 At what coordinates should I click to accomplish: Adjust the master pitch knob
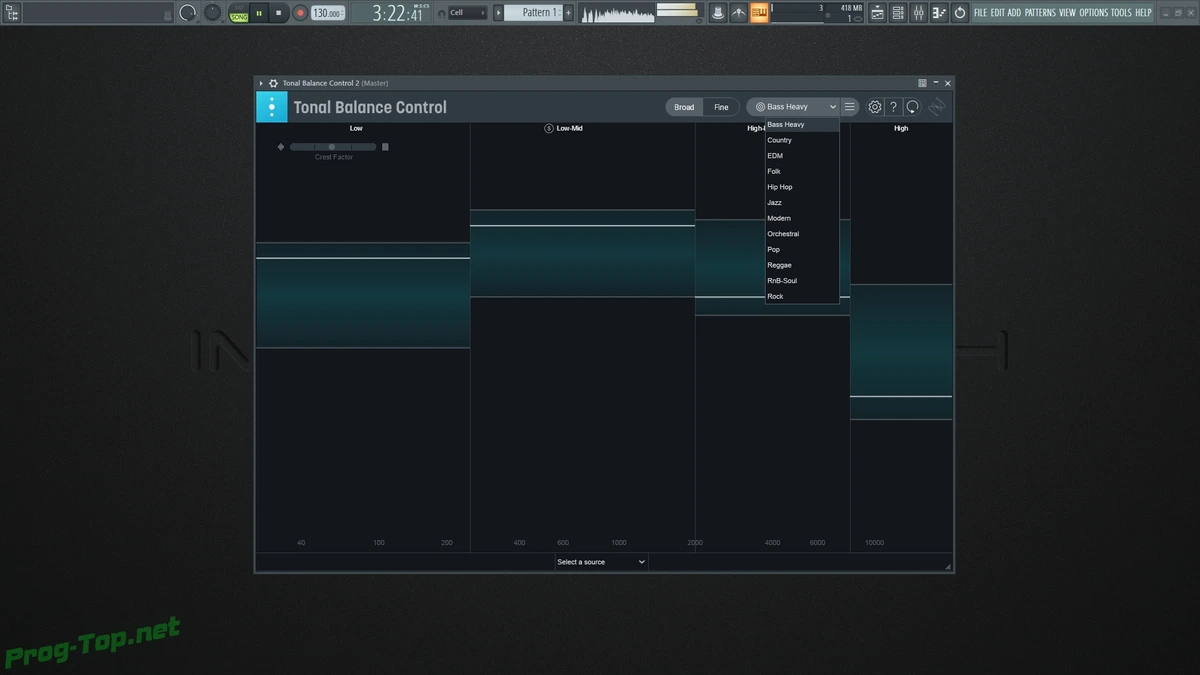click(x=212, y=12)
